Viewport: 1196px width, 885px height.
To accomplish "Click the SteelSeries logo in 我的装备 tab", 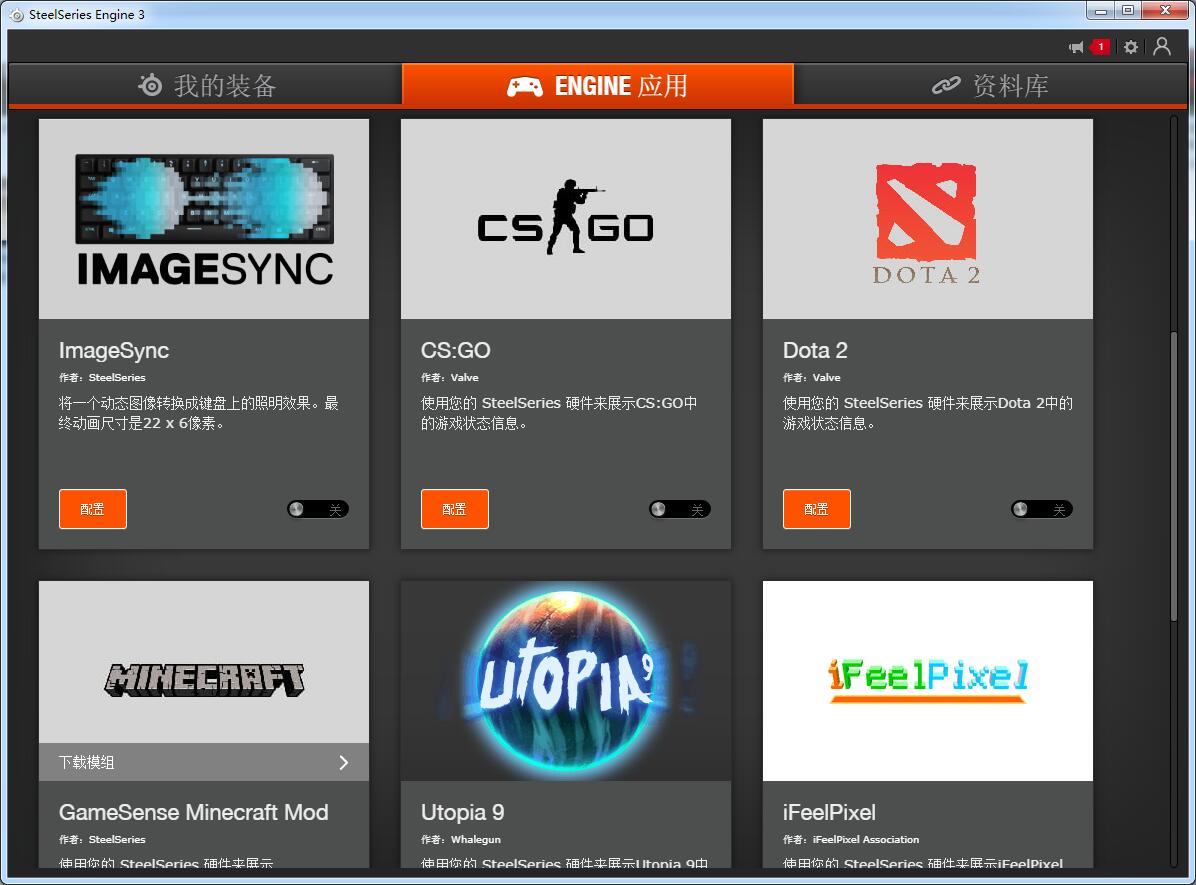I will pos(150,85).
